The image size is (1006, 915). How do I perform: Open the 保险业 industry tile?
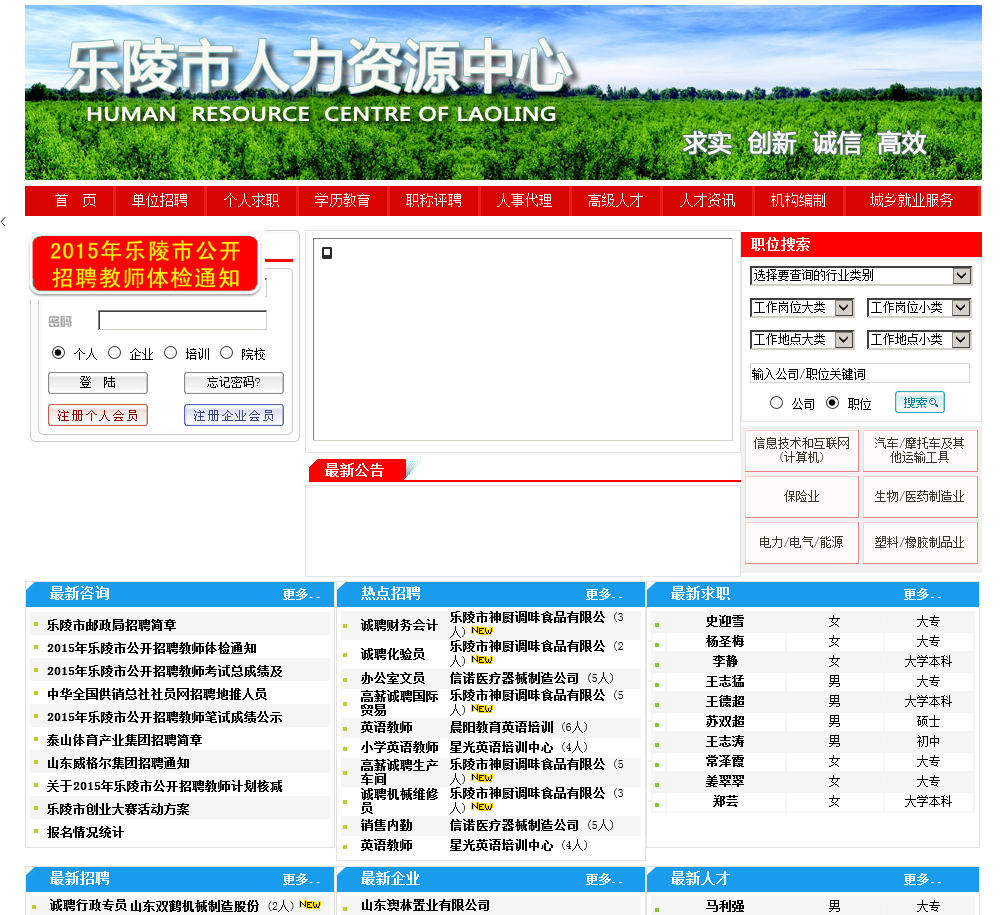pos(802,497)
